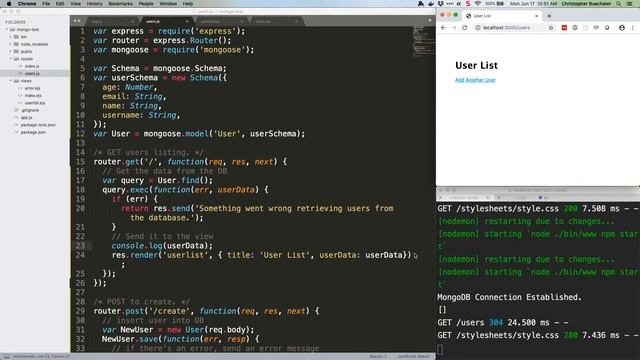Click the Chrome profile avatar icon

622,28
